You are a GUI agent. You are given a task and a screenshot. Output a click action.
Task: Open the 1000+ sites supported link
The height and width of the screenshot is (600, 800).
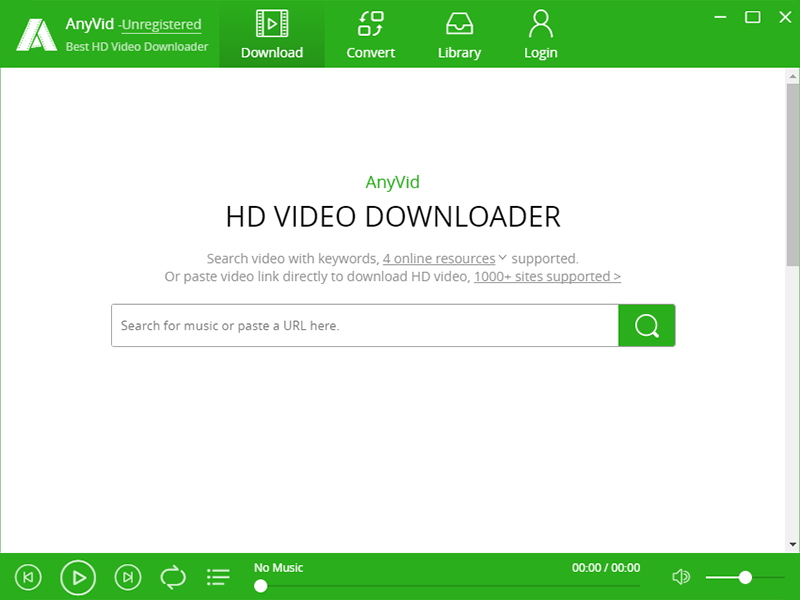click(547, 277)
